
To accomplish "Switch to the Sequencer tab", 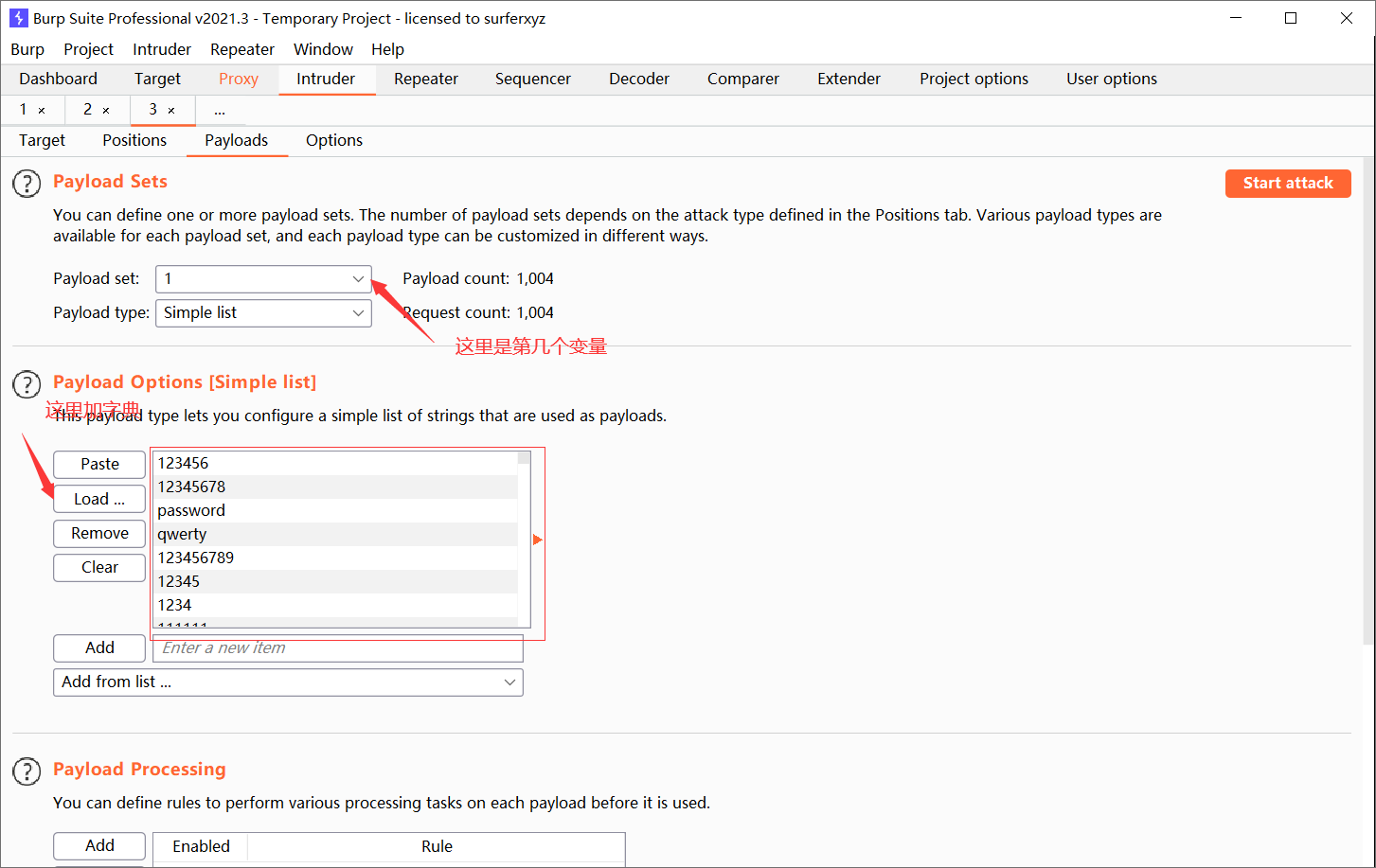I will pyautogui.click(x=533, y=79).
